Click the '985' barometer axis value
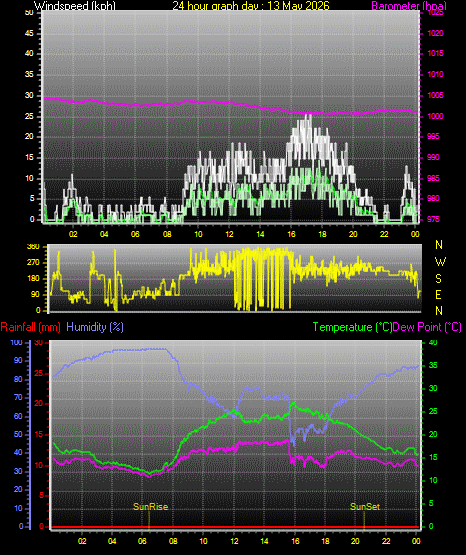Screen dimensions: 466x555 click(433, 178)
